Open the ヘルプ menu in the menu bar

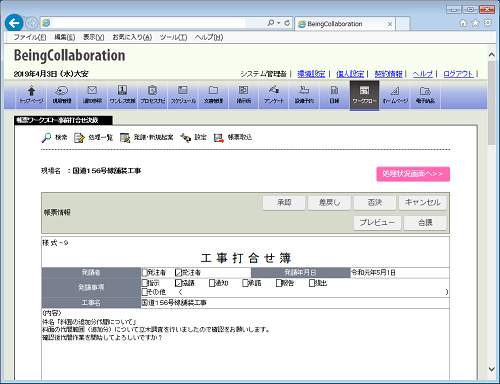click(x=209, y=37)
